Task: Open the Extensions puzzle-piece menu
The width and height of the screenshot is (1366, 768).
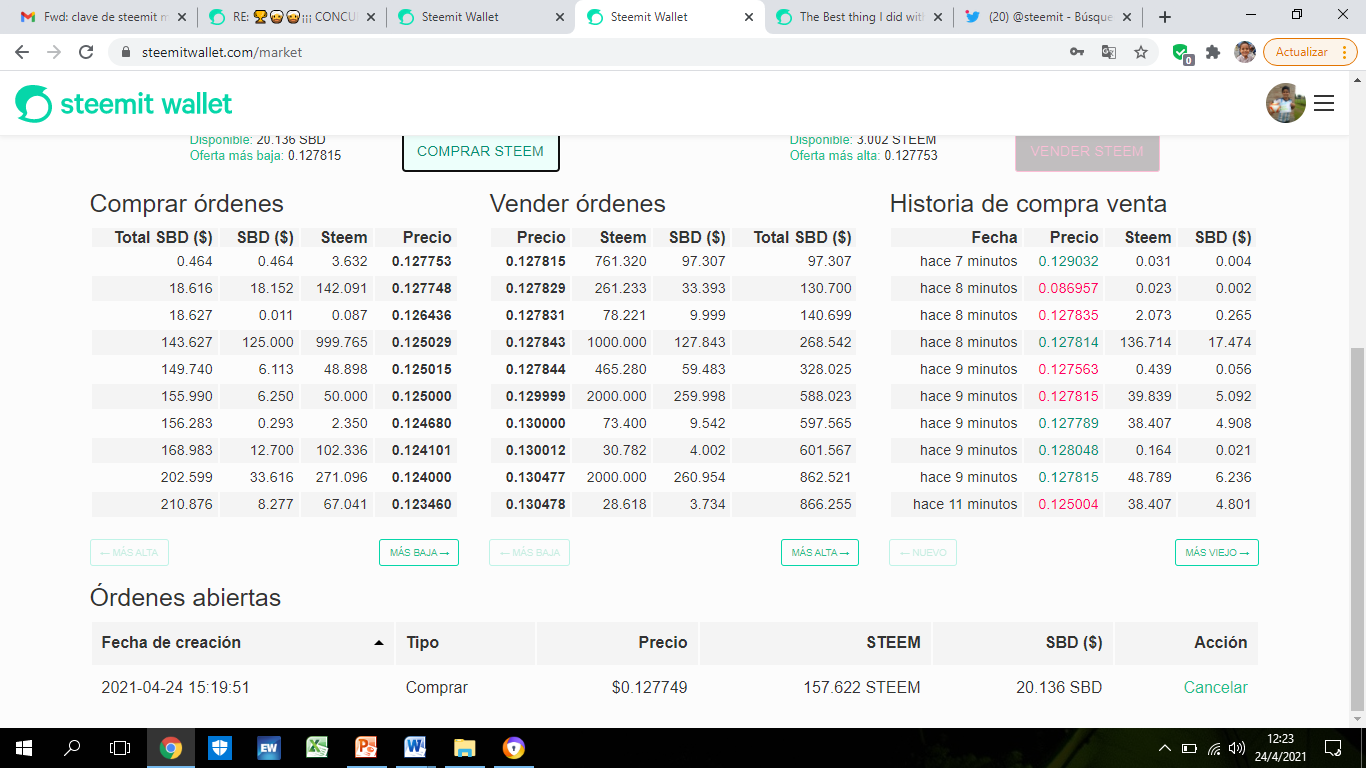Action: coord(1213,52)
